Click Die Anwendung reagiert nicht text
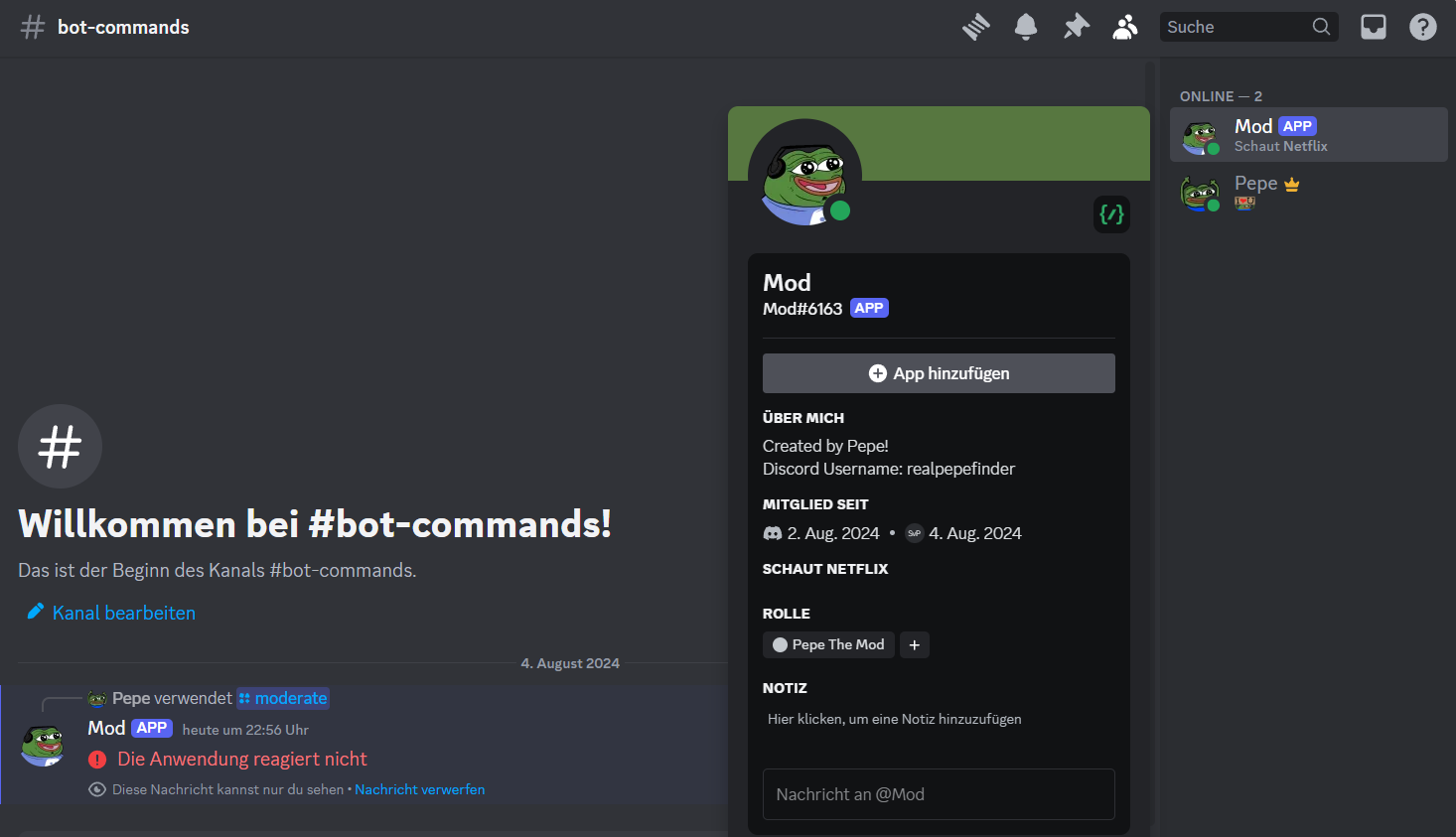Screen dimensions: 1456x837 click(x=242, y=759)
